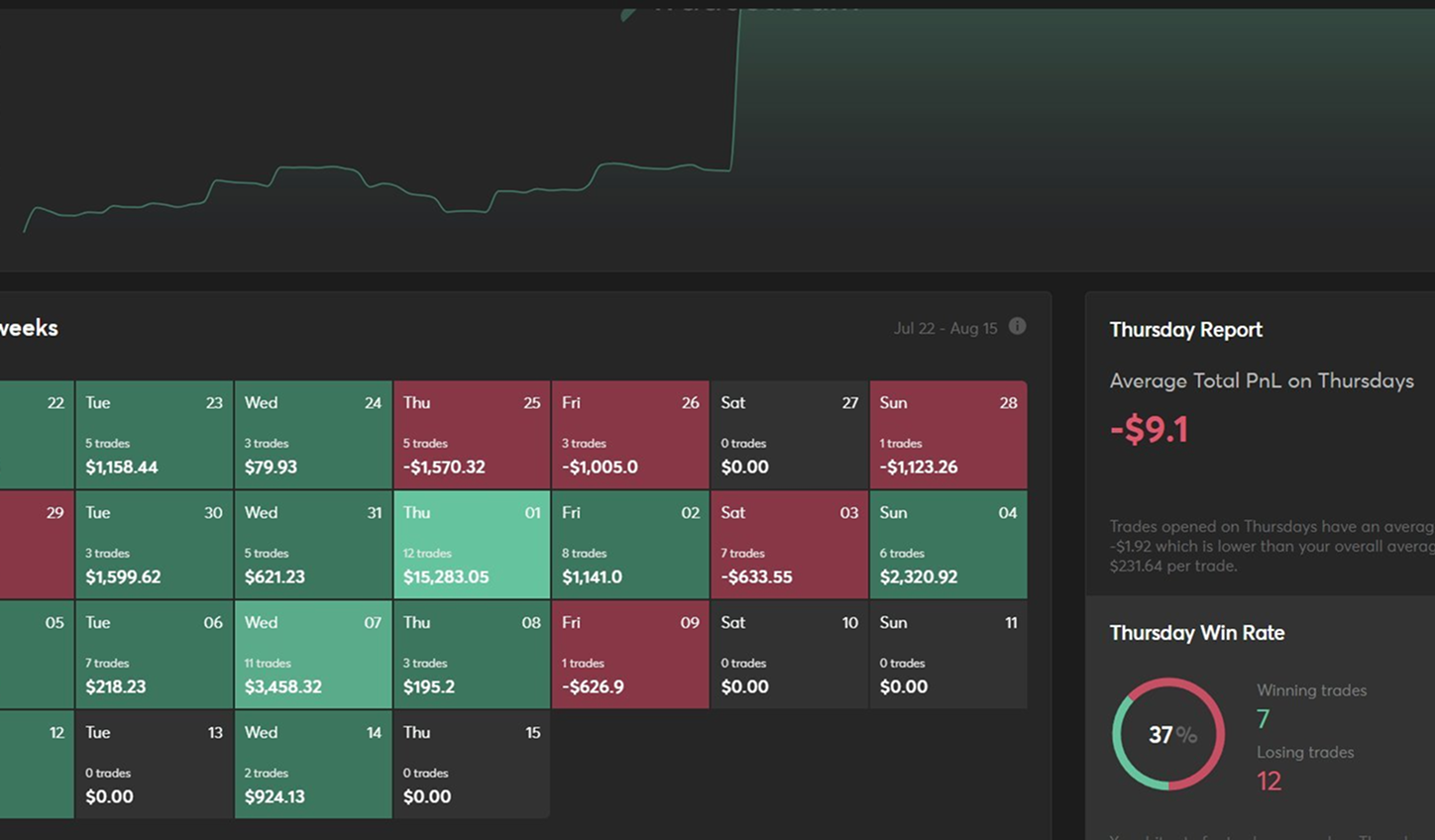Open Sunday 04 cell with $2,320.92
The image size is (1435, 840).
pyautogui.click(x=948, y=545)
